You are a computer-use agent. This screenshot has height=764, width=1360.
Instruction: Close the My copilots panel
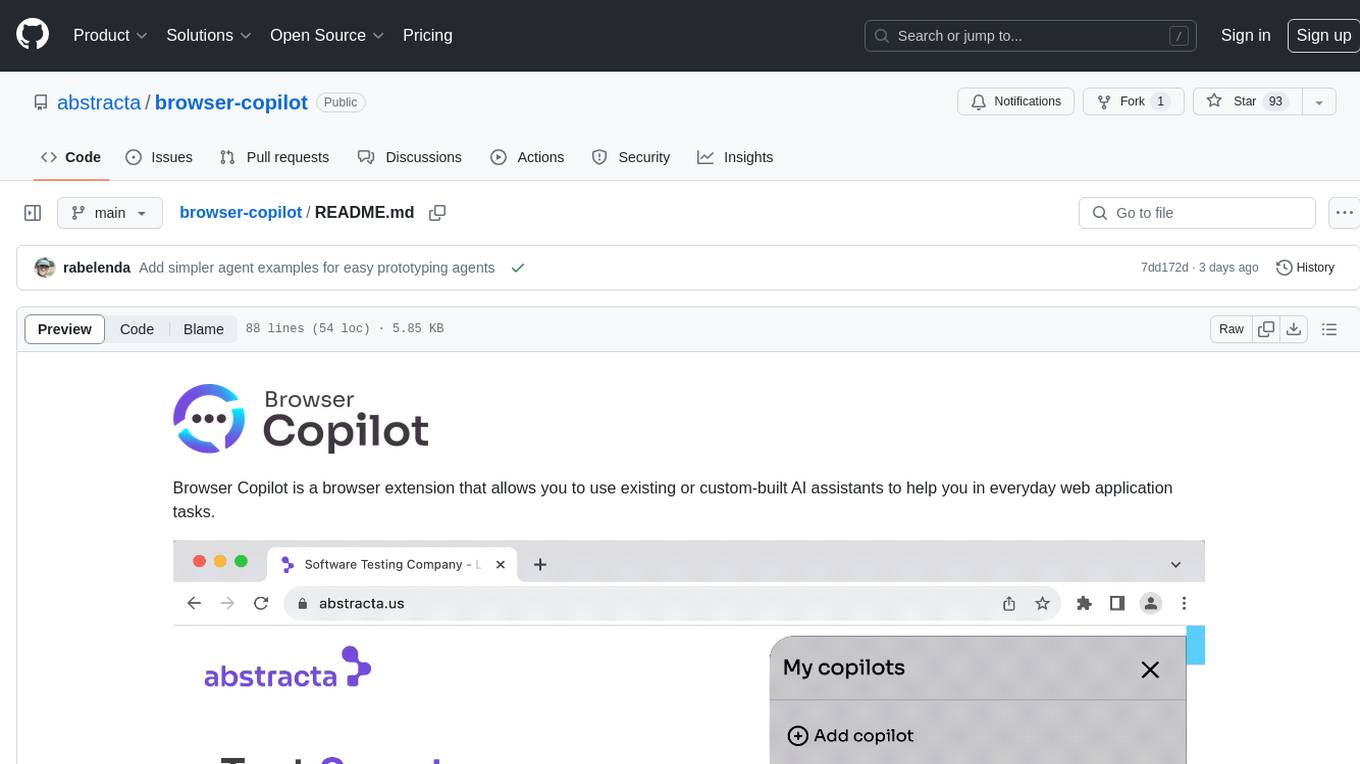1150,669
